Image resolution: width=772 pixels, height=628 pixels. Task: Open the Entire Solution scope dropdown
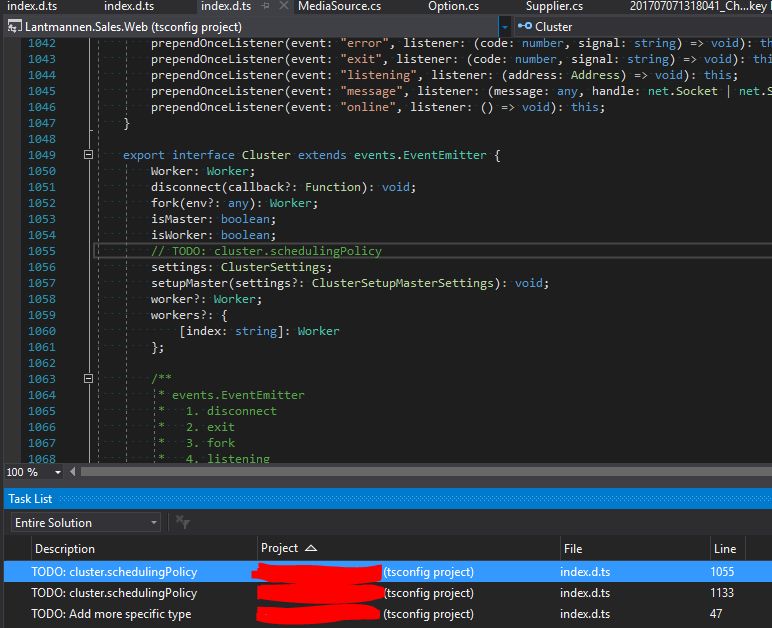[86, 522]
